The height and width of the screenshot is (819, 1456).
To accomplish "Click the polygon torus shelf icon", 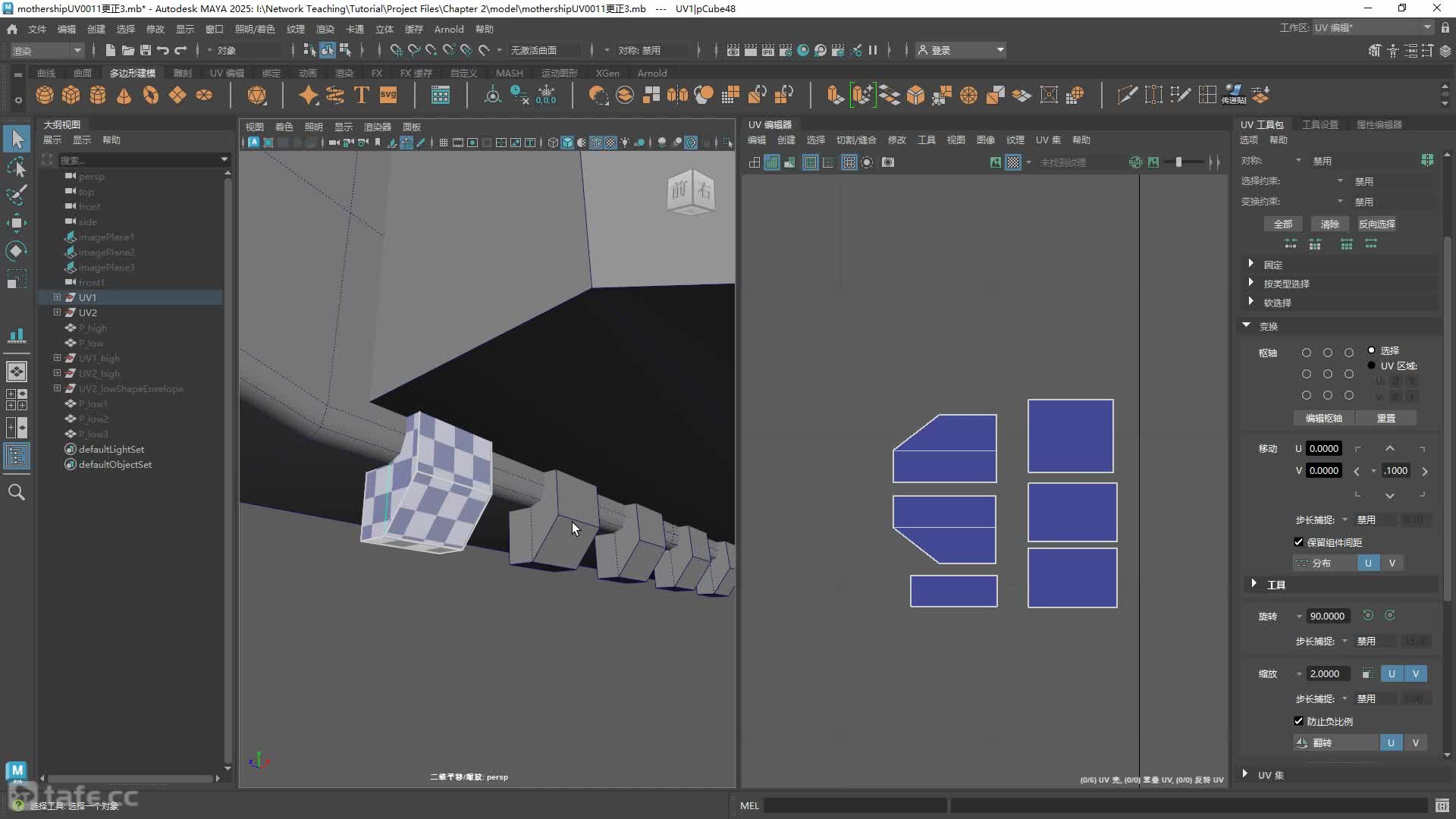I will (x=151, y=96).
